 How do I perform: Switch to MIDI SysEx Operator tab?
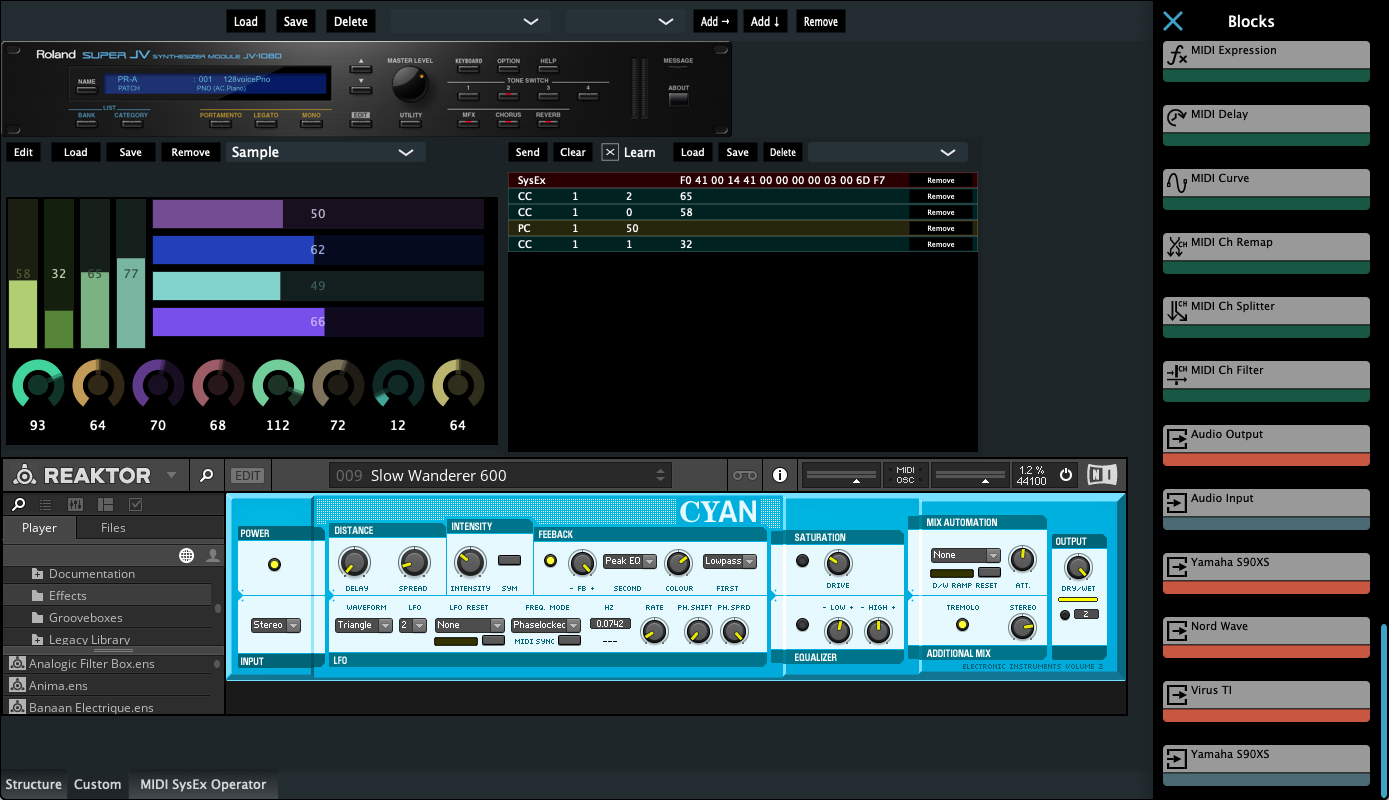coord(203,784)
